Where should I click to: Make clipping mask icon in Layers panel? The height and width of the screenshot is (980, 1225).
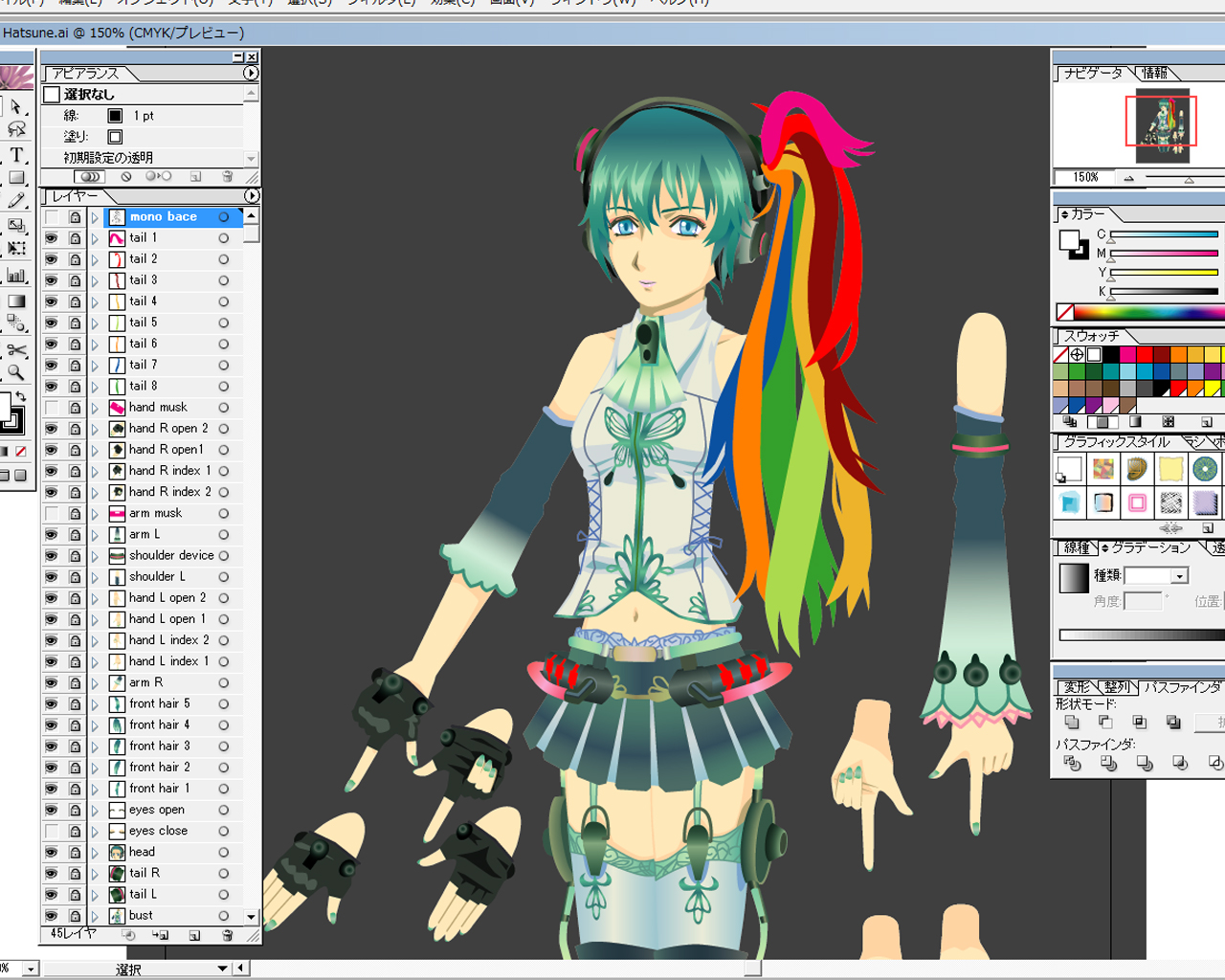coord(129,935)
